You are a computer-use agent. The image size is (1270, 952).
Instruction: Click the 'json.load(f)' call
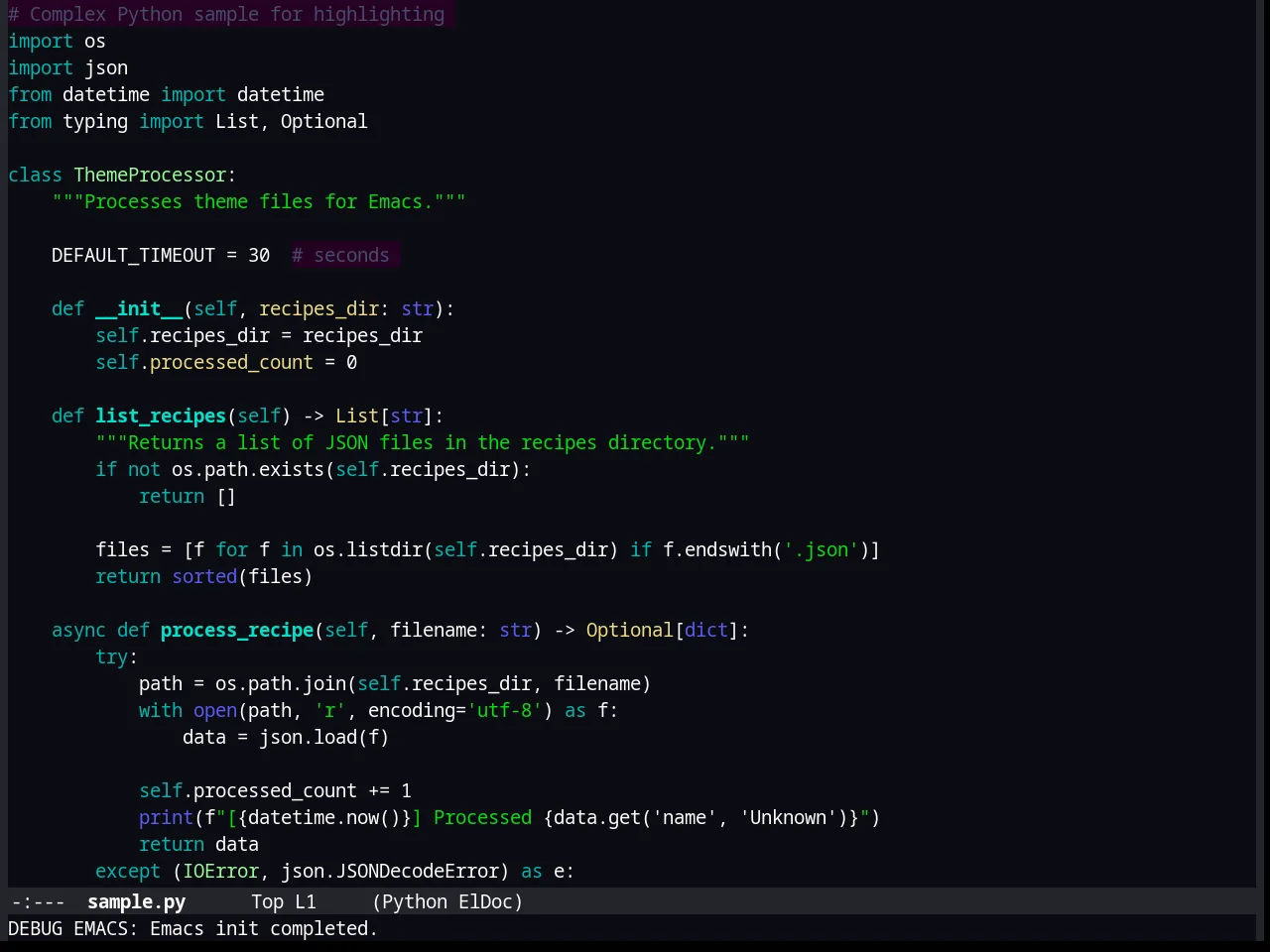324,737
